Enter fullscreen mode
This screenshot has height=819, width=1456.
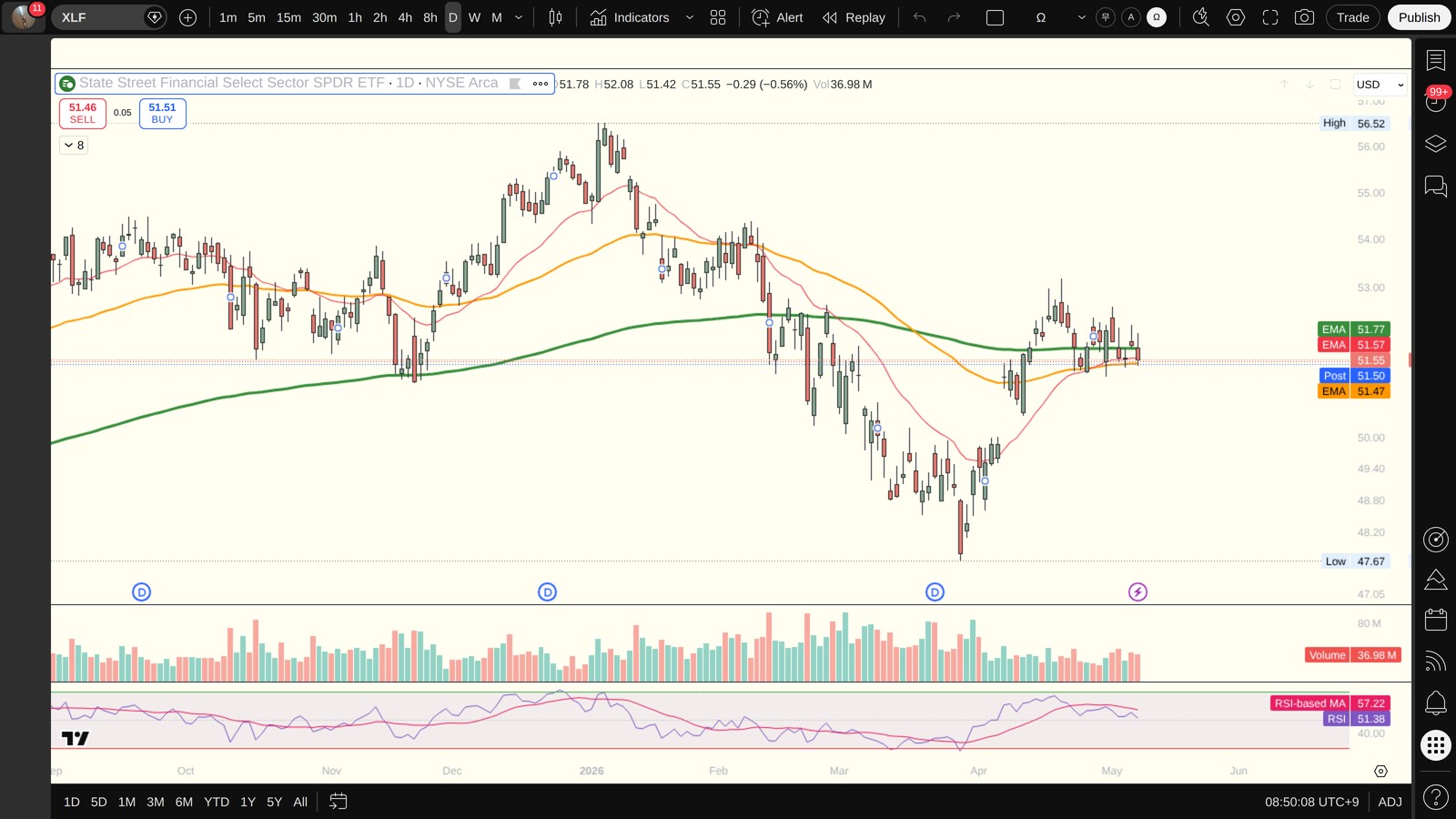(1270, 17)
